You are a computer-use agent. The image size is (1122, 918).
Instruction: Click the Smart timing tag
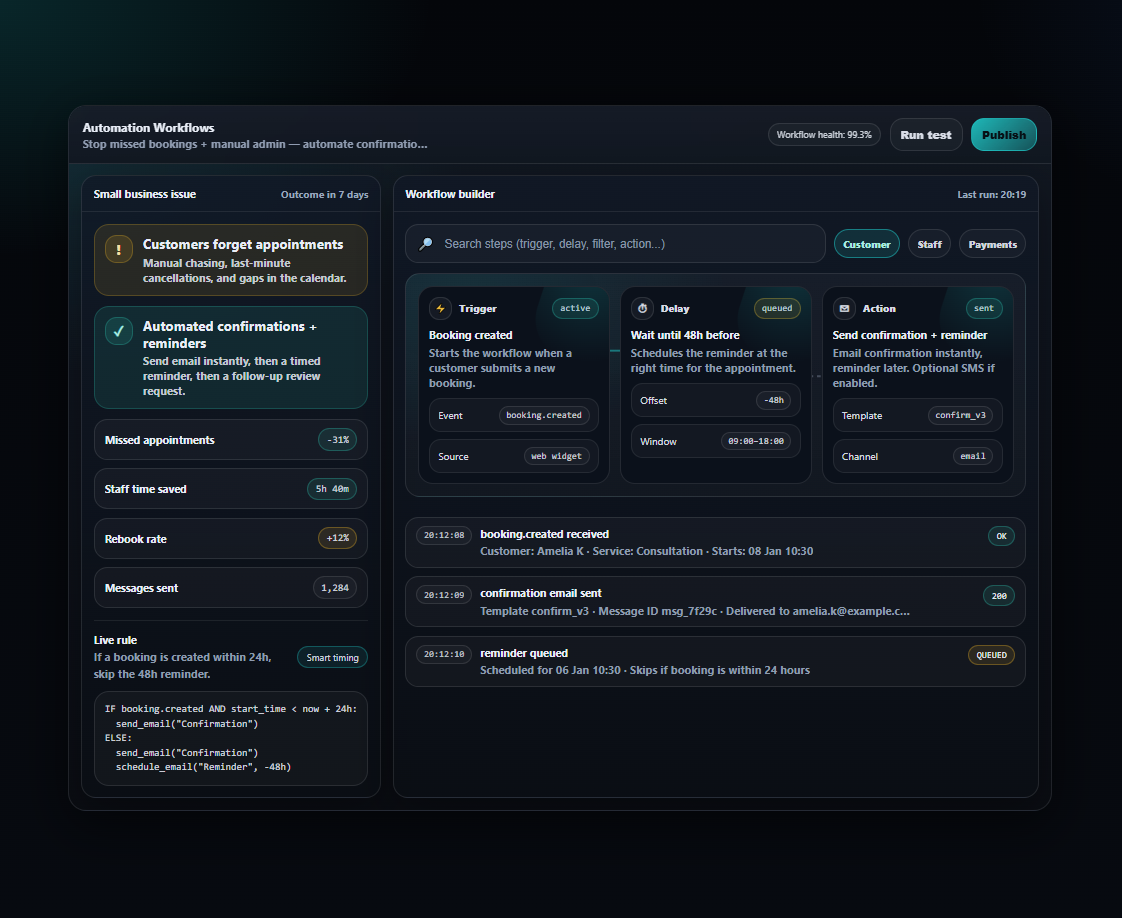332,657
